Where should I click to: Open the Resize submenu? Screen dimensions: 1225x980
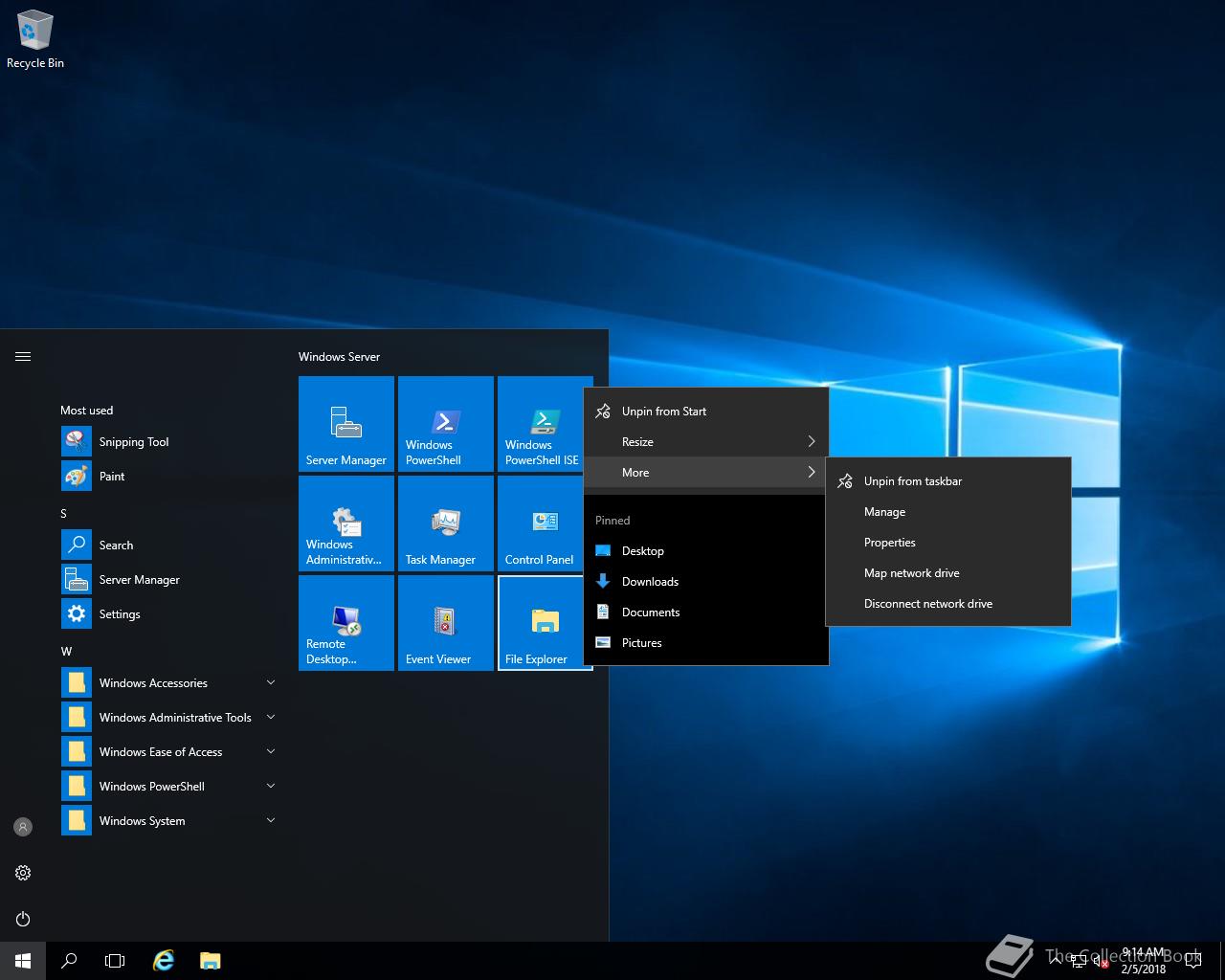[706, 442]
